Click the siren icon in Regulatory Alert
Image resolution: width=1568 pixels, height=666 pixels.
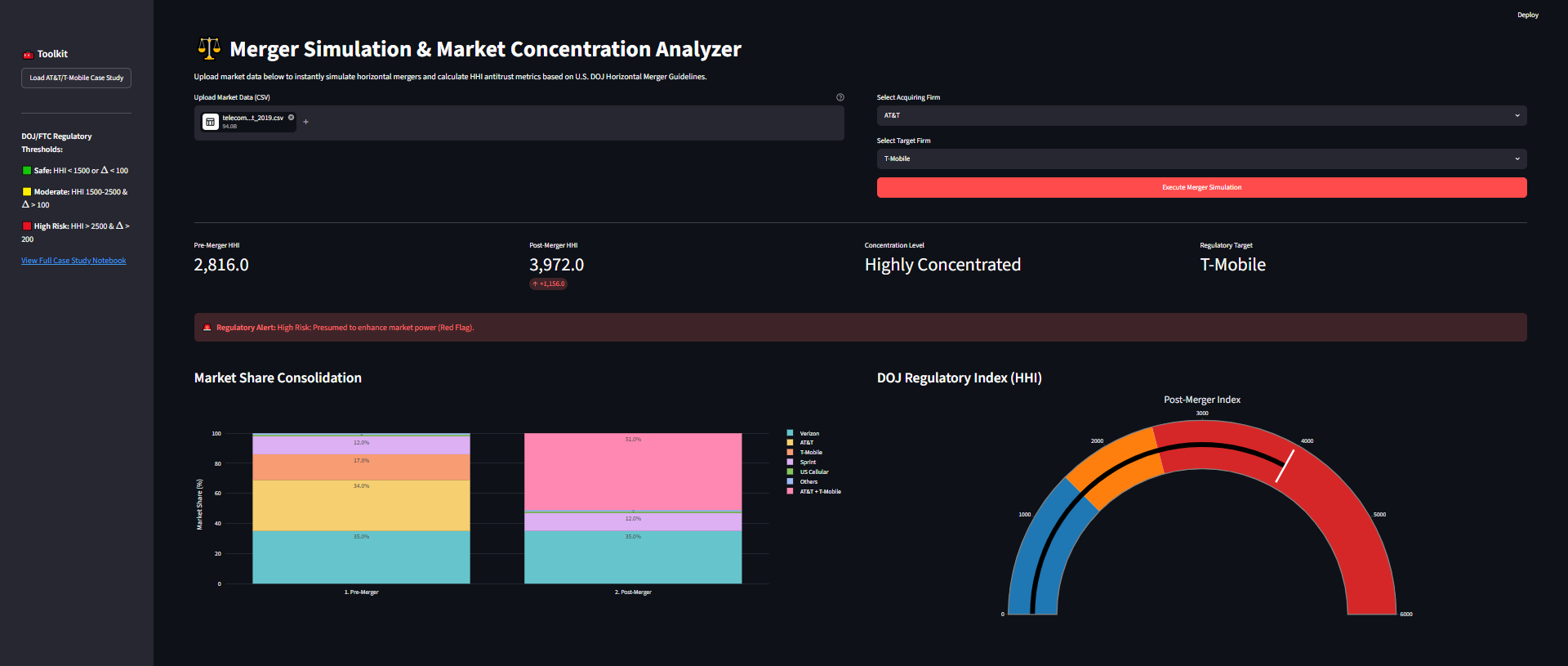click(207, 328)
